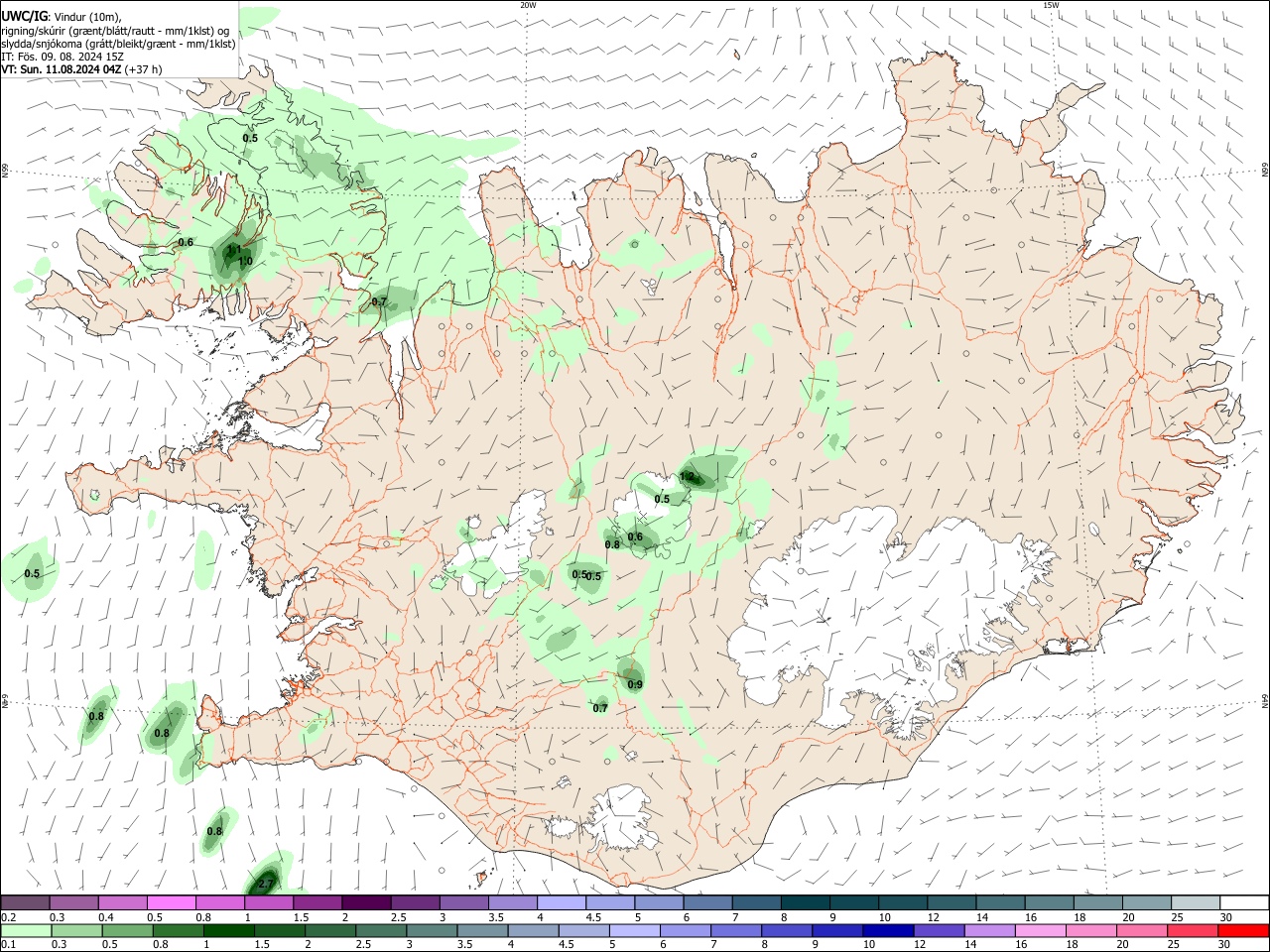Select the deep blue 10–12 swatch, lower scale
Screen dimensions: 1270x952
click(888, 930)
